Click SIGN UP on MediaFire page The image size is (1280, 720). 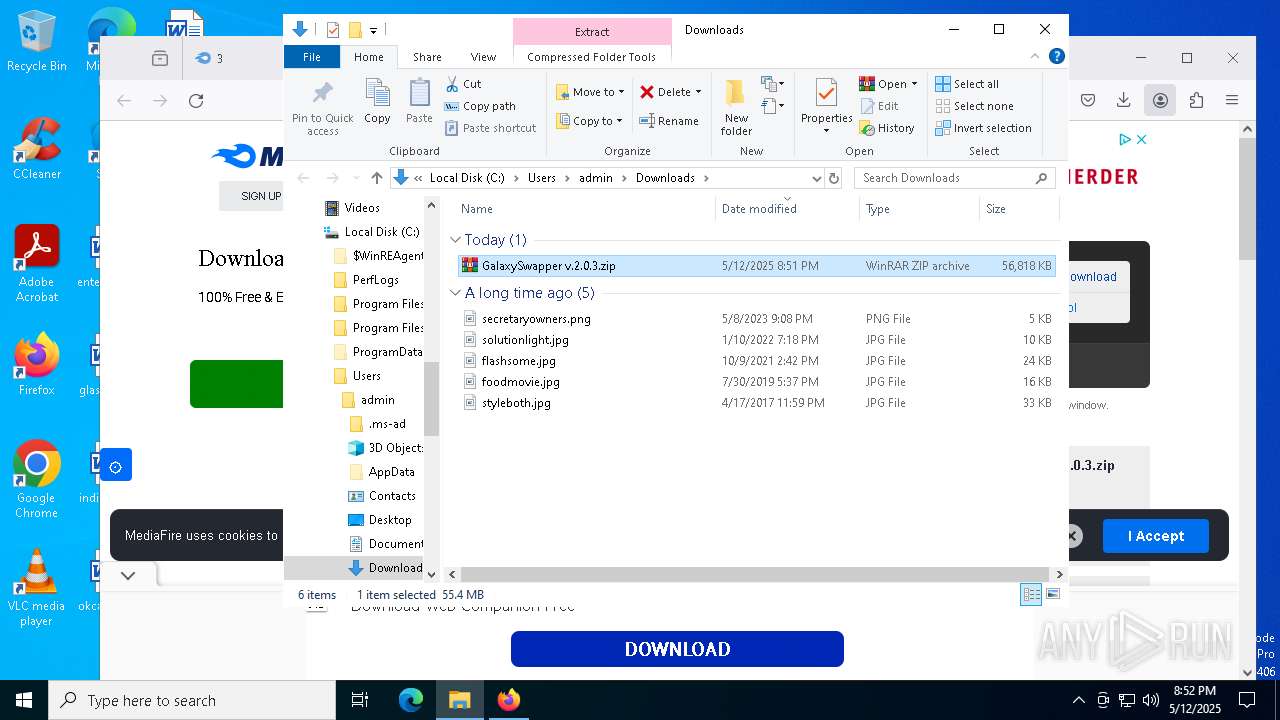point(261,196)
